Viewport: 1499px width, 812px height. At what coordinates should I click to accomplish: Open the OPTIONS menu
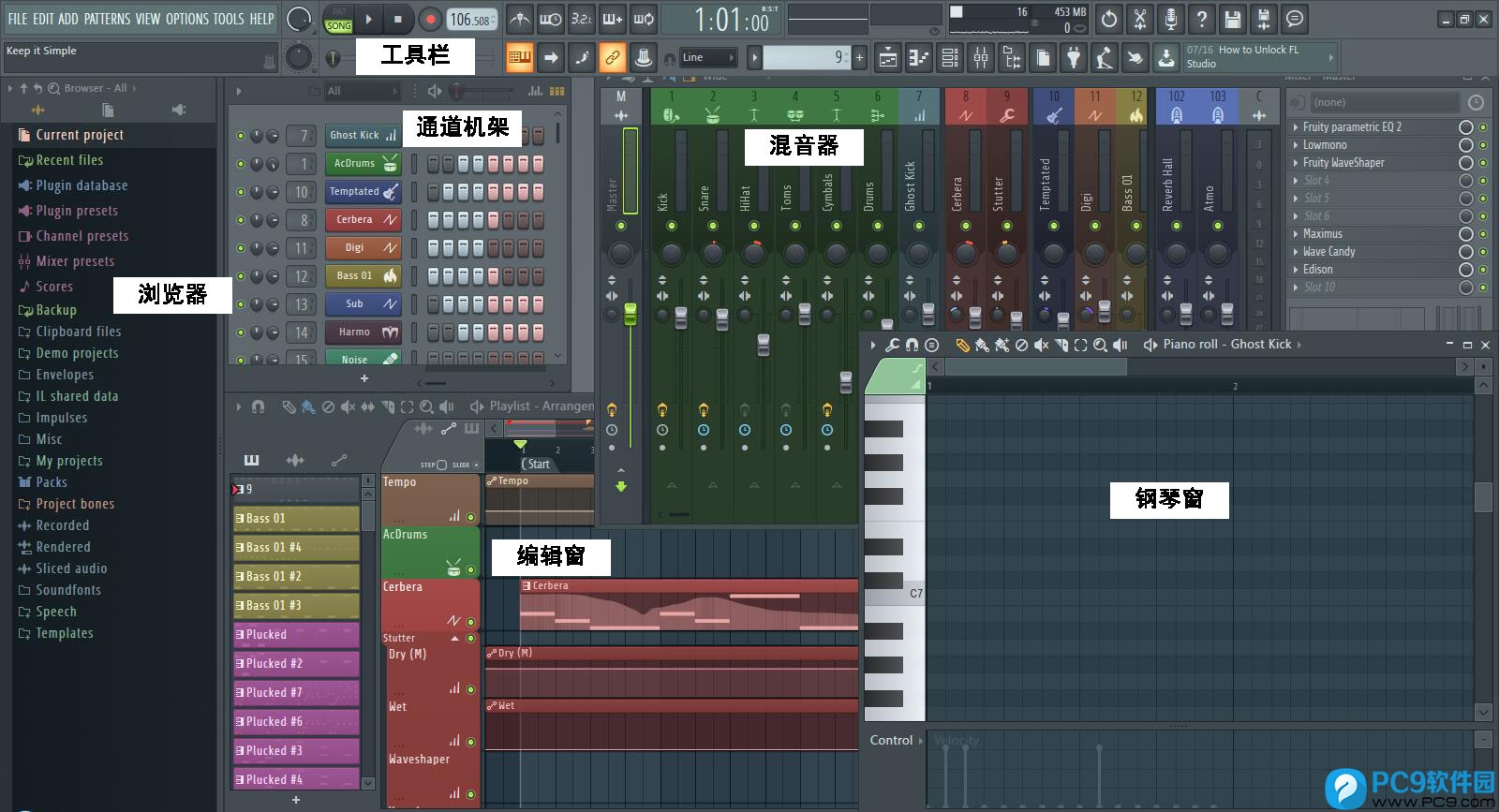click(x=187, y=19)
